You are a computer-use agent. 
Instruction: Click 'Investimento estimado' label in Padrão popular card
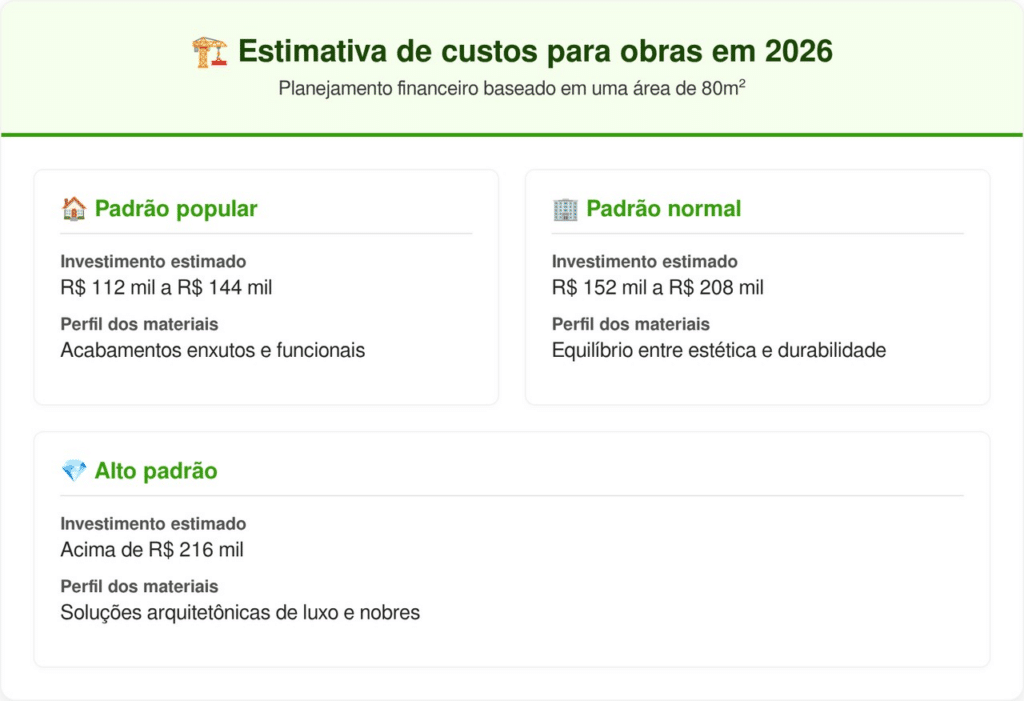153,262
